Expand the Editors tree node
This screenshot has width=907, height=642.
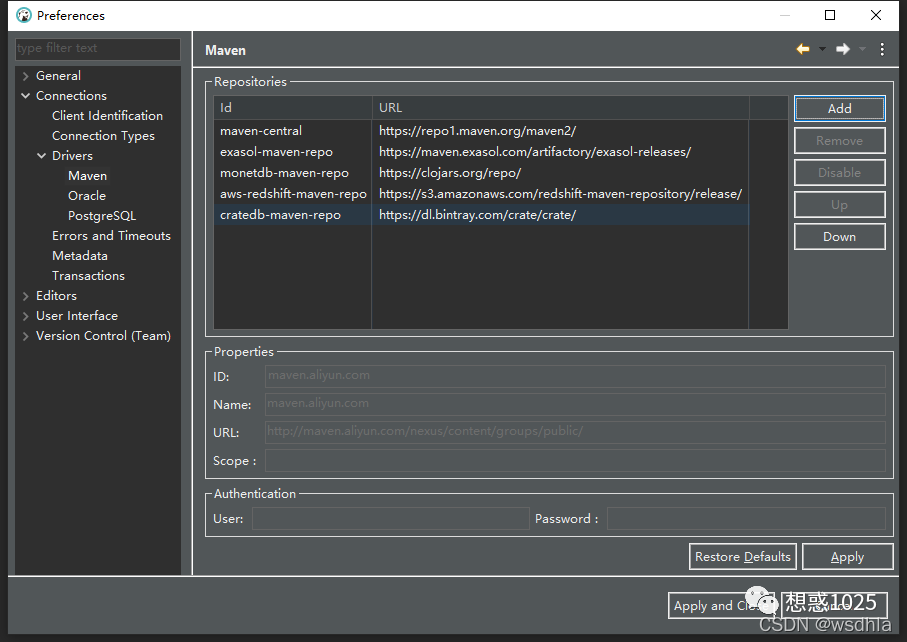click(x=25, y=296)
